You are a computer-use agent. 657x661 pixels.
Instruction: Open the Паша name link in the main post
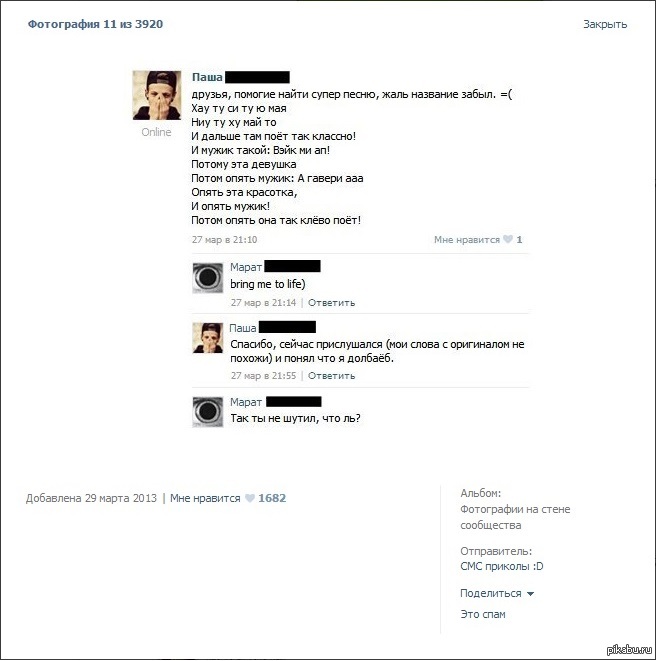[x=207, y=77]
